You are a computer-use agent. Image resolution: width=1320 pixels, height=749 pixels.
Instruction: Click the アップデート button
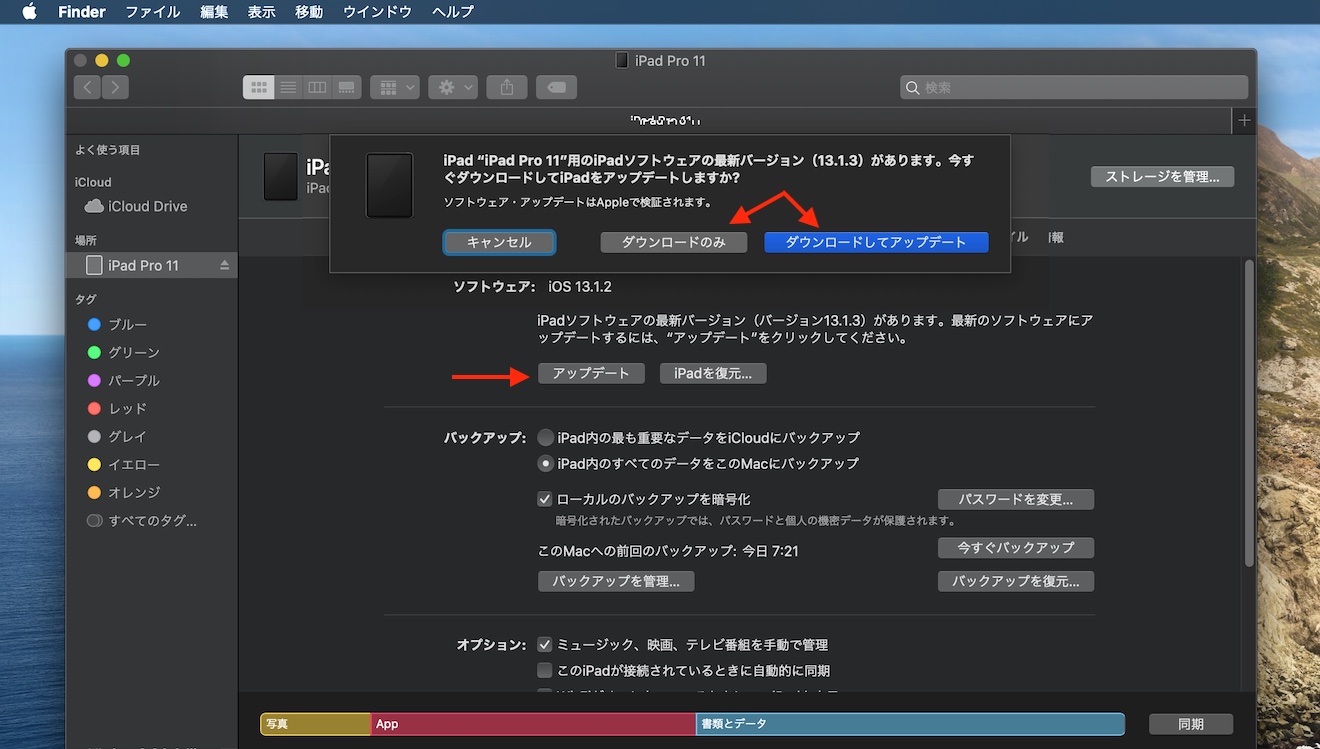(591, 373)
